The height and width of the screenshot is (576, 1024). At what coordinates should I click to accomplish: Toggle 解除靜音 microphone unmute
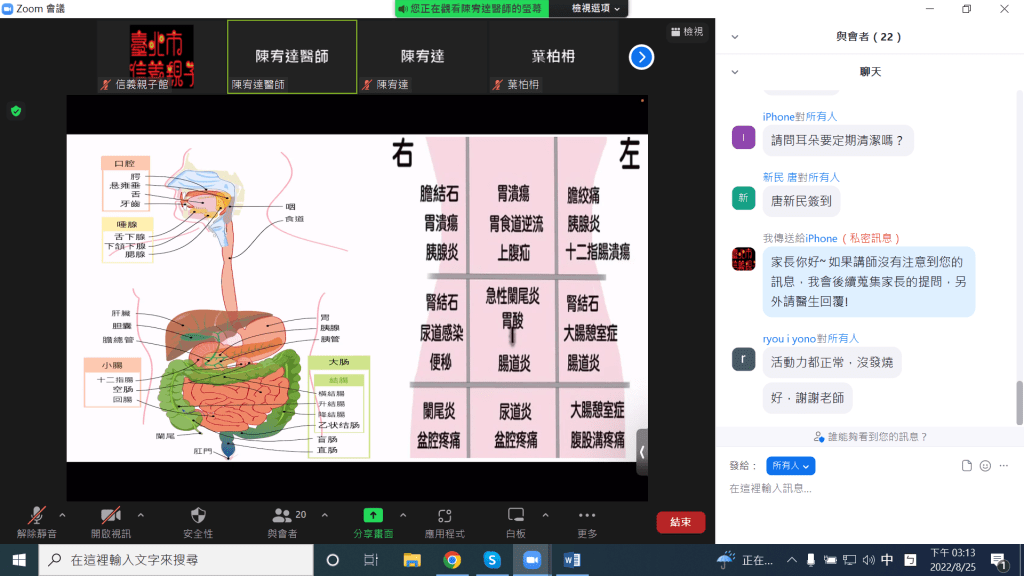pyautogui.click(x=37, y=516)
